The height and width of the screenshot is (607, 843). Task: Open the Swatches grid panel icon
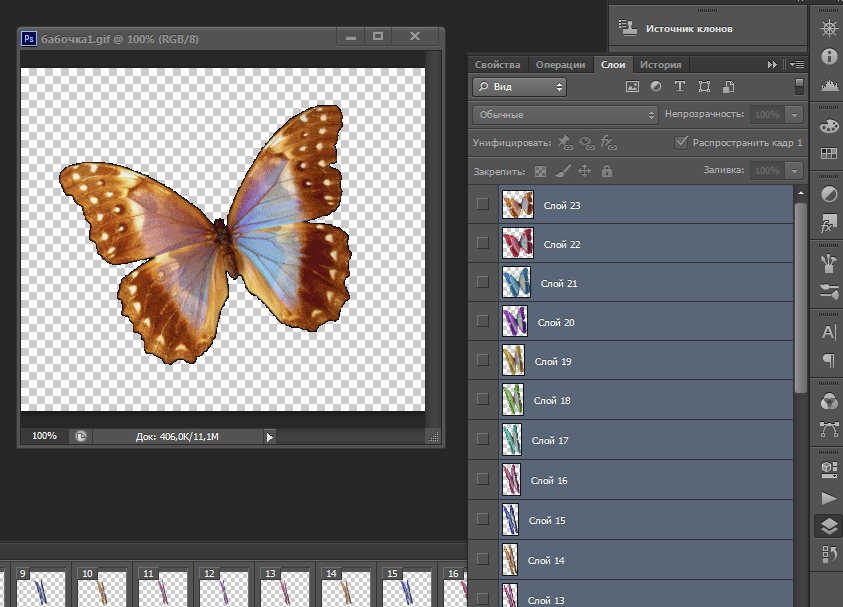pyautogui.click(x=829, y=154)
